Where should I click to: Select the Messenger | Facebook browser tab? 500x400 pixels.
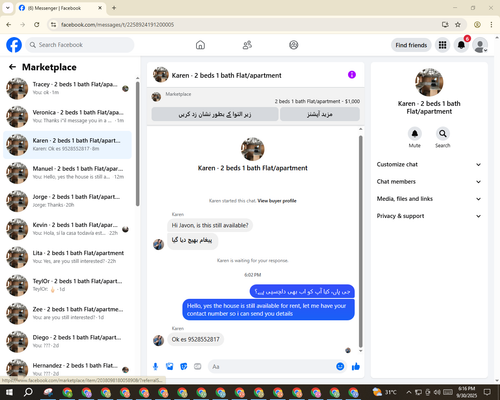(x=61, y=8)
